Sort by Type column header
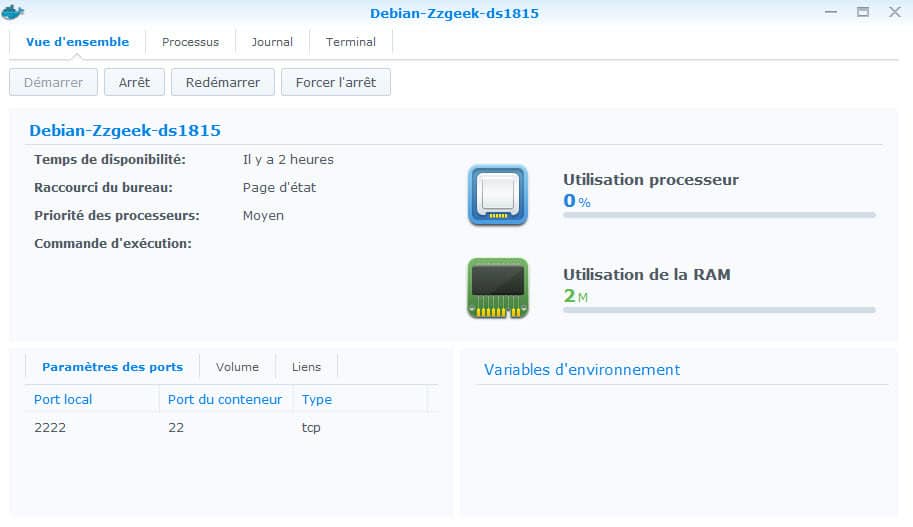This screenshot has height=527, width=913. click(360, 399)
